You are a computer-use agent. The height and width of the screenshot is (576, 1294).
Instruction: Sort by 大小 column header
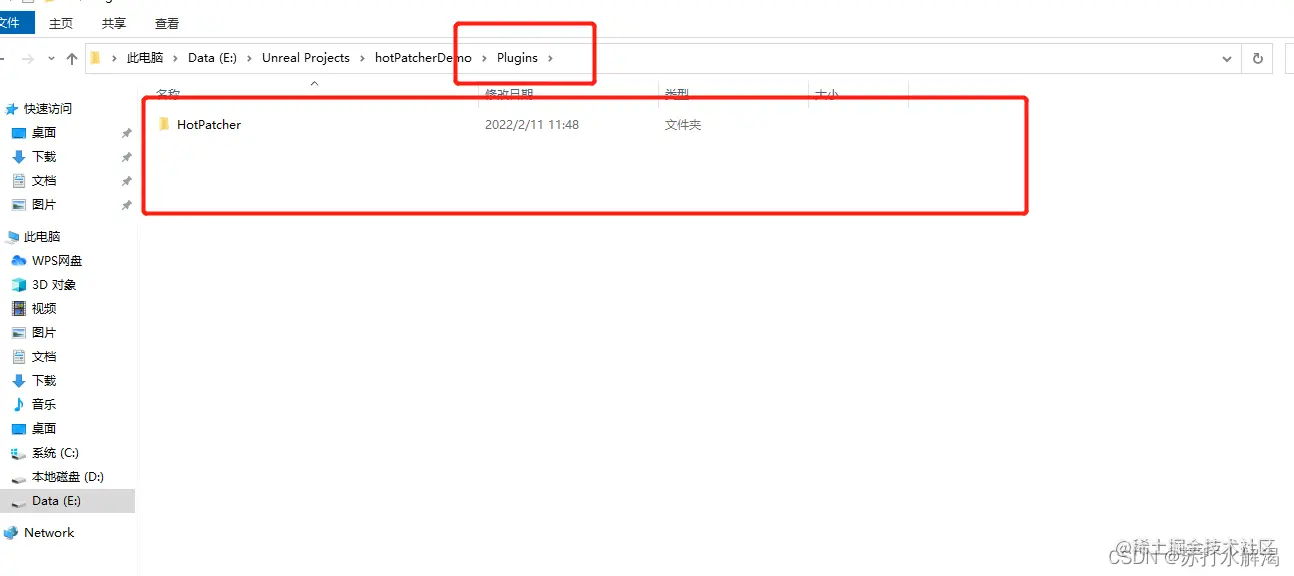pos(827,94)
